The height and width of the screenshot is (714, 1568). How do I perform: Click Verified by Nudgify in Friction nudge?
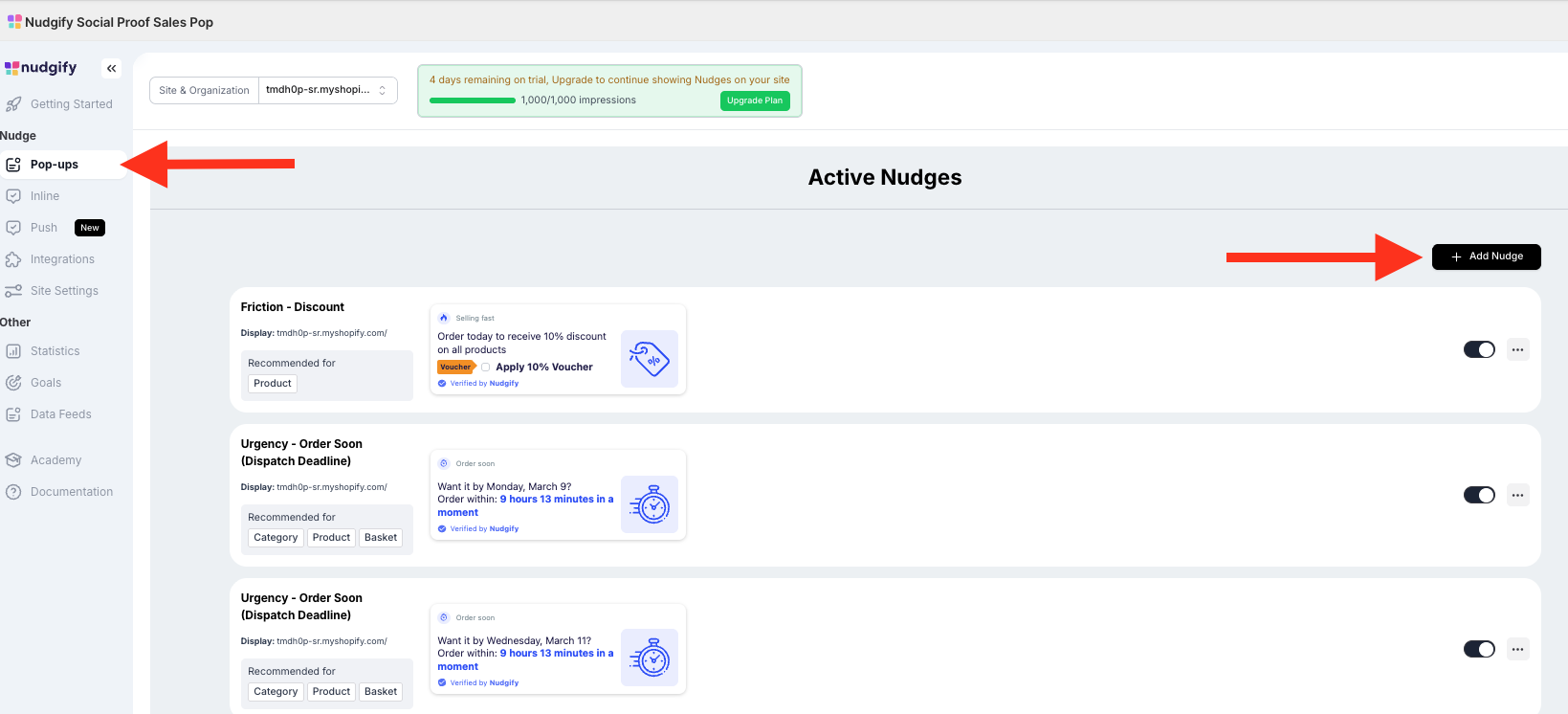pos(478,384)
